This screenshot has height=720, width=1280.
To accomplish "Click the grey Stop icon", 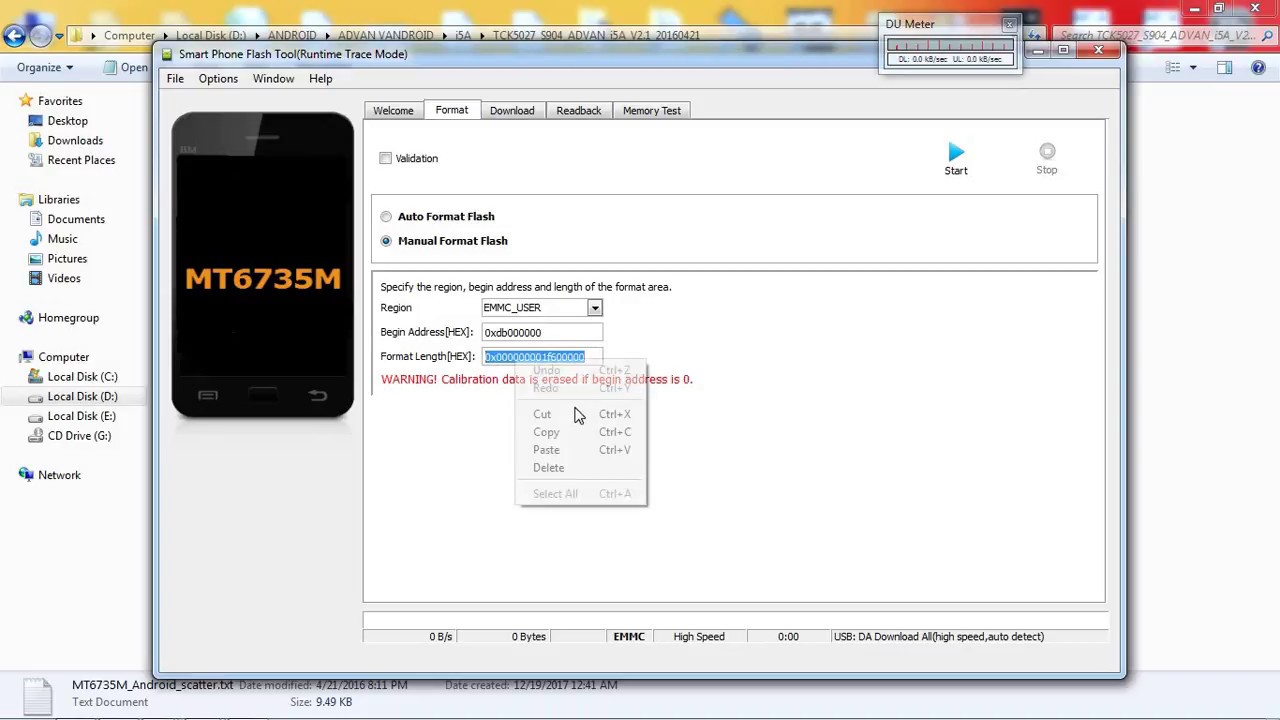I will [1047, 151].
